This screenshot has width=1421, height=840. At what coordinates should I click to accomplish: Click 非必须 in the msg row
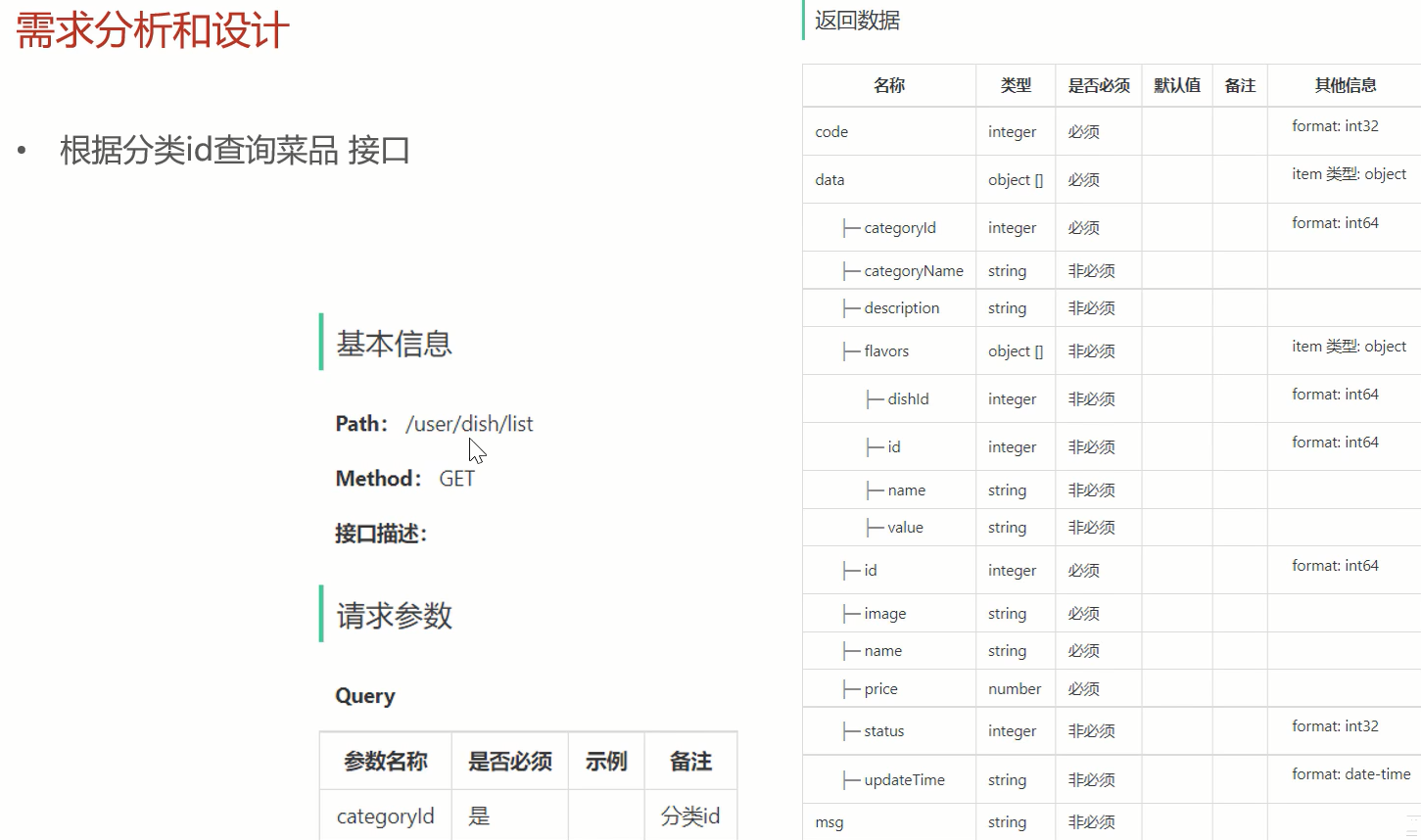pos(1091,822)
